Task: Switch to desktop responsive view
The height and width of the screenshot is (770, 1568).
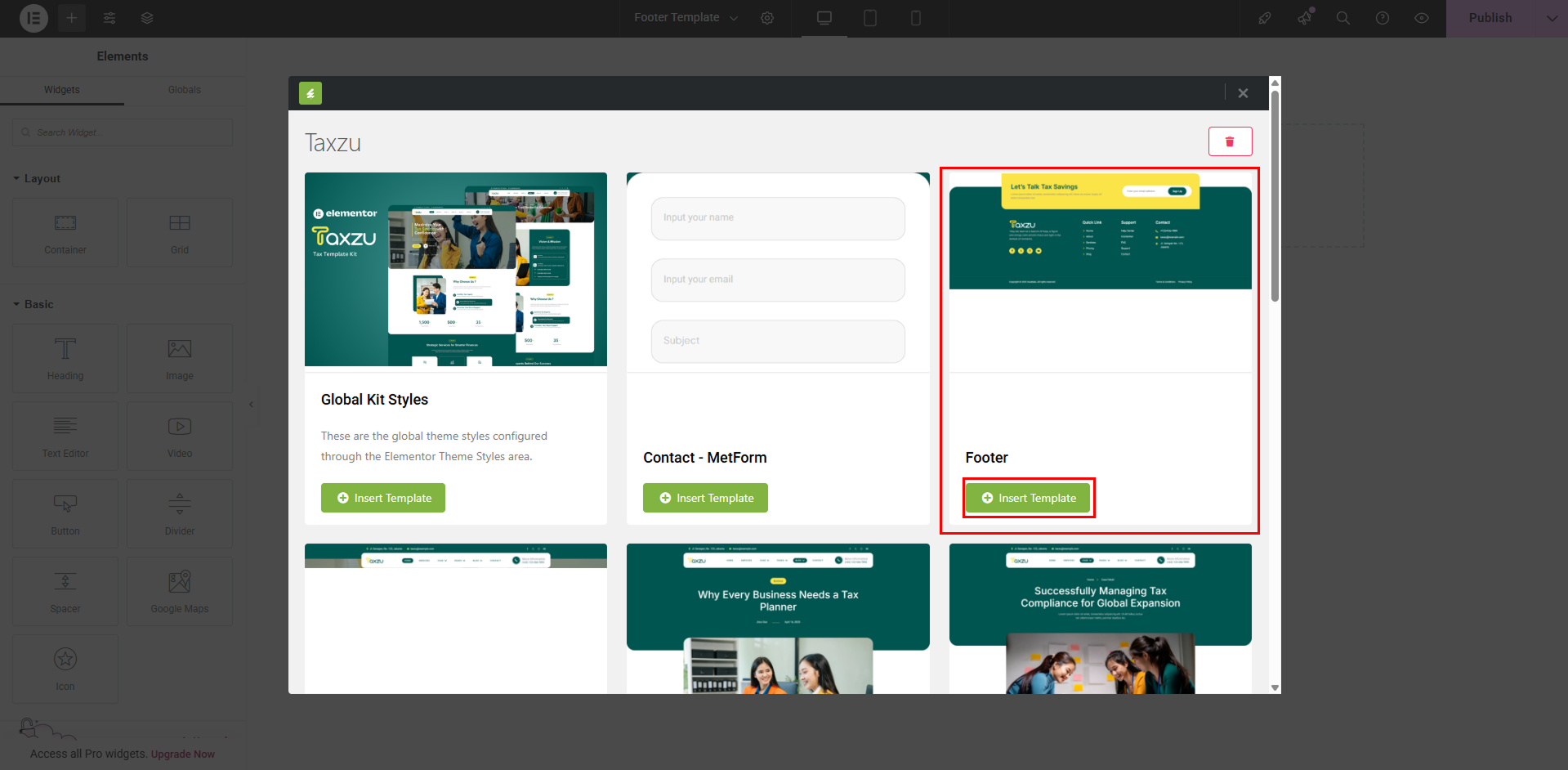Action: click(824, 18)
